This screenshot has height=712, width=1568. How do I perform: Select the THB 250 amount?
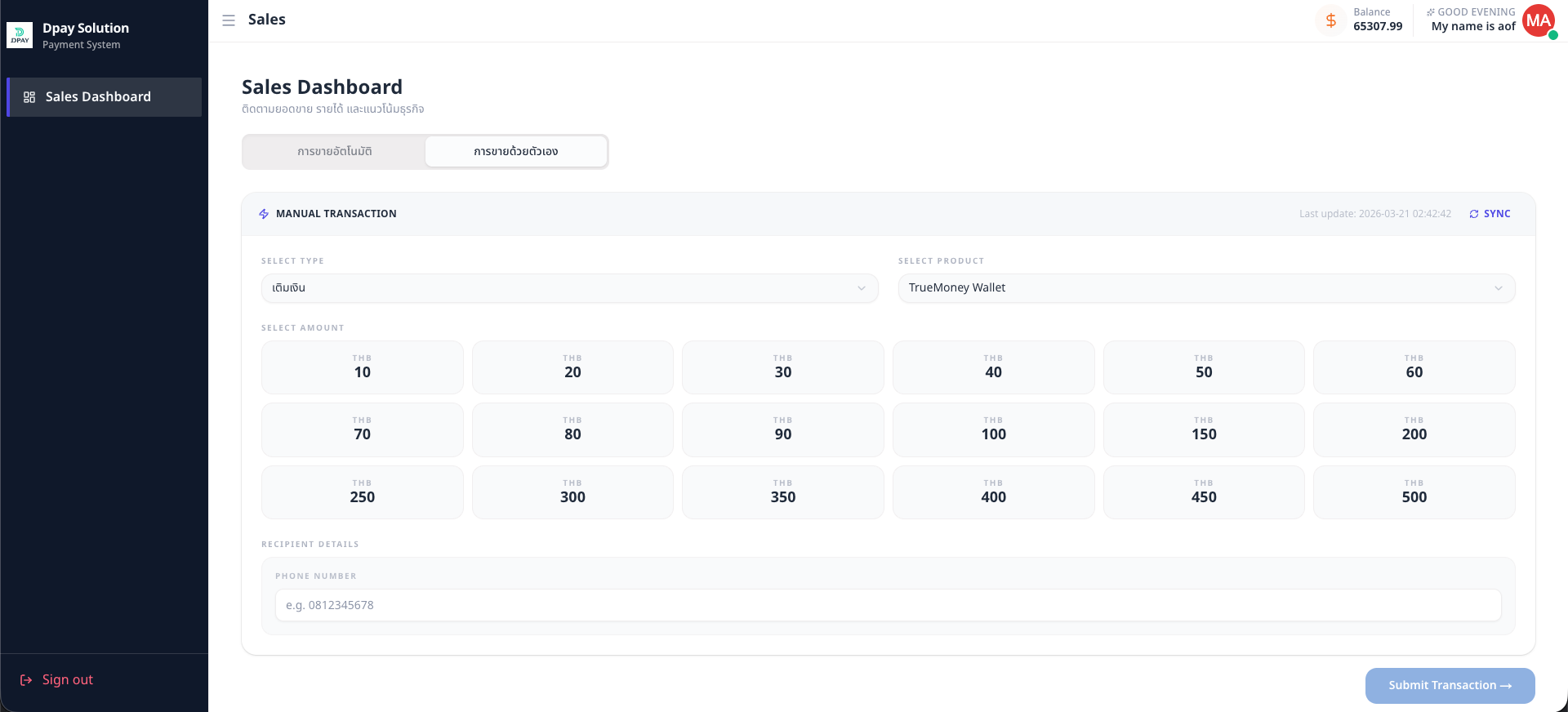(363, 492)
